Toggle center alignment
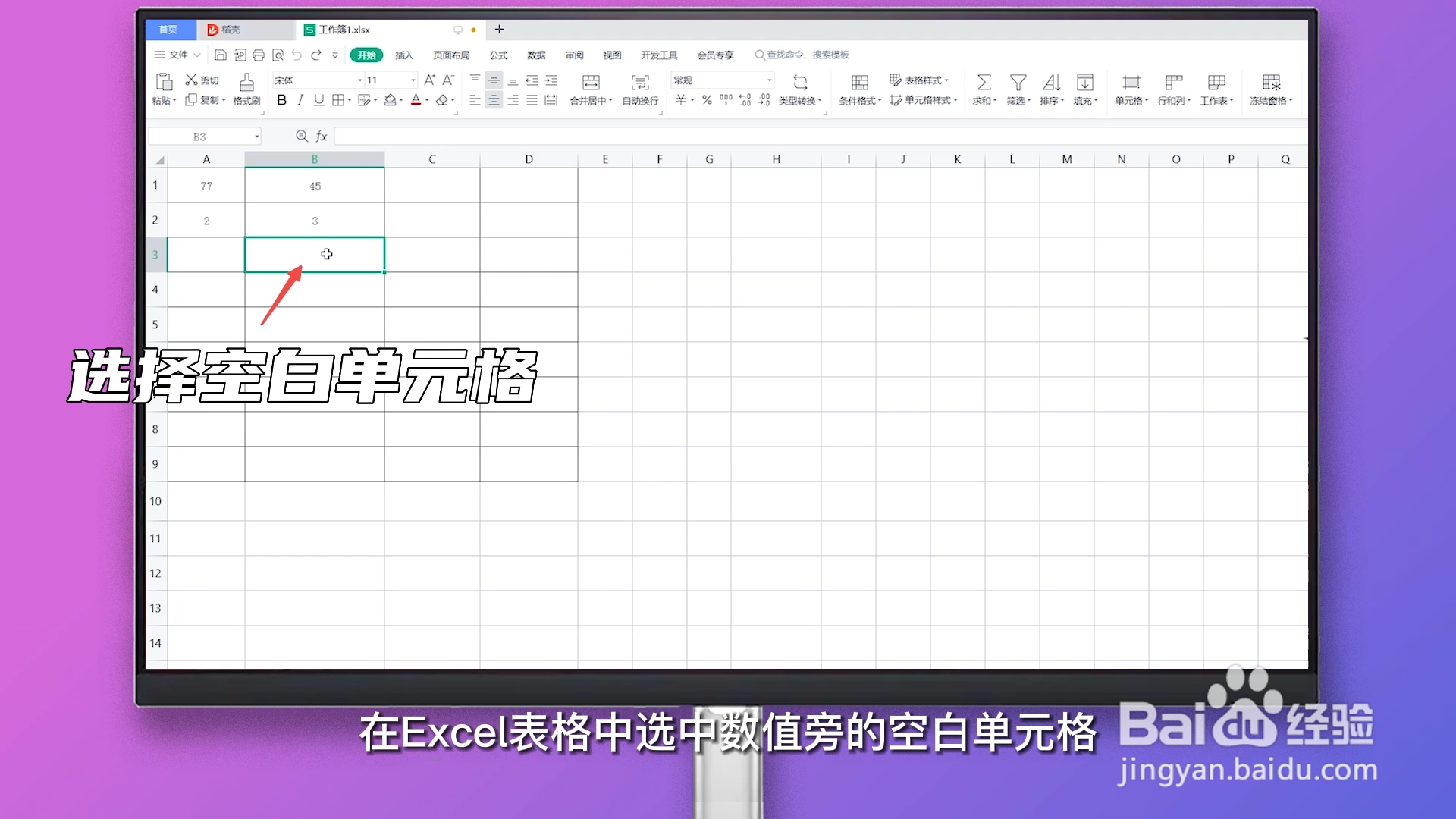The height and width of the screenshot is (819, 1456). [x=494, y=99]
